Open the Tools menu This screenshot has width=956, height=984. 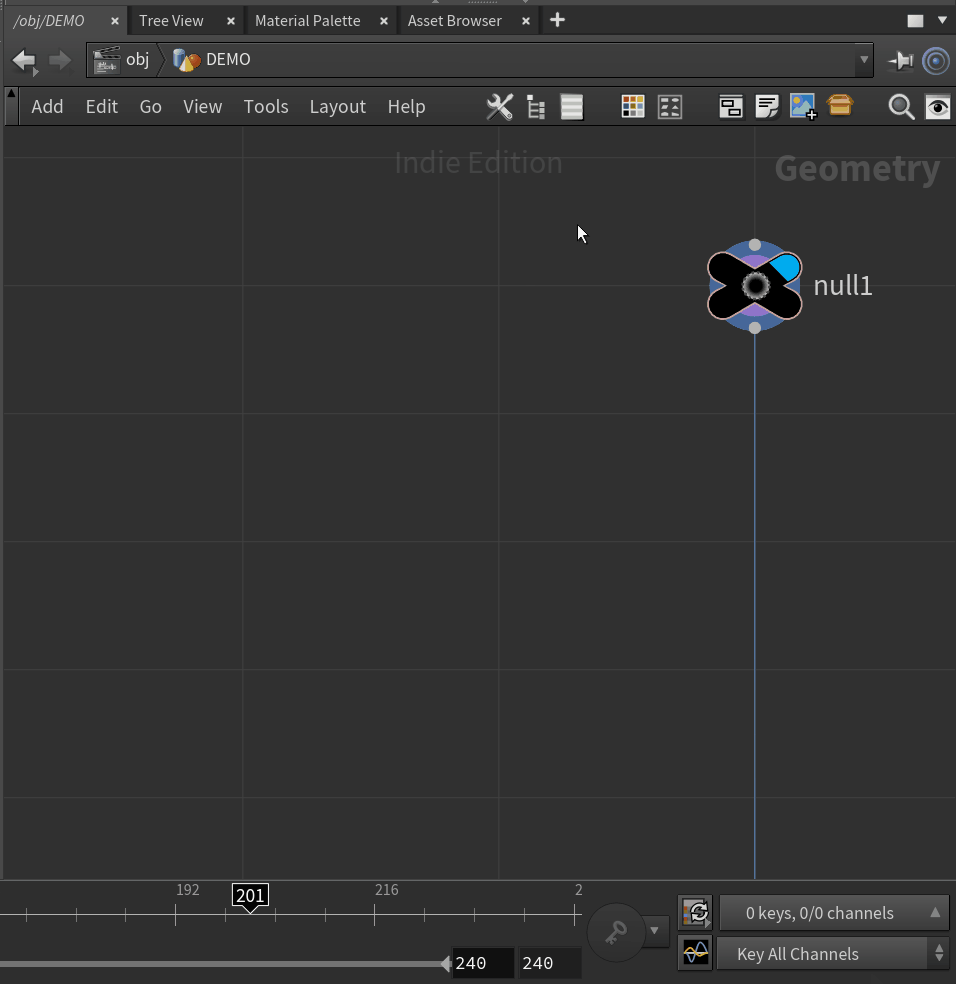(266, 106)
